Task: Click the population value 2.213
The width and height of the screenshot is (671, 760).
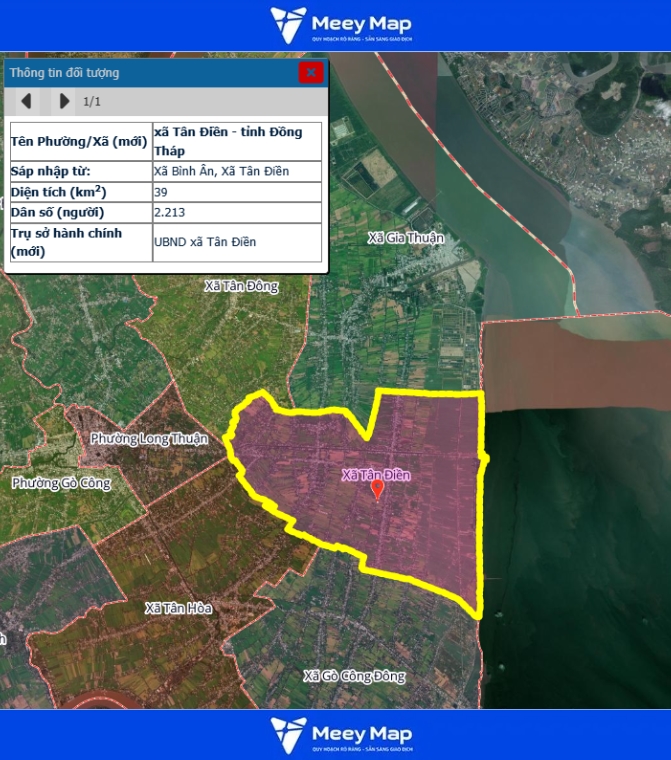Action: (169, 212)
